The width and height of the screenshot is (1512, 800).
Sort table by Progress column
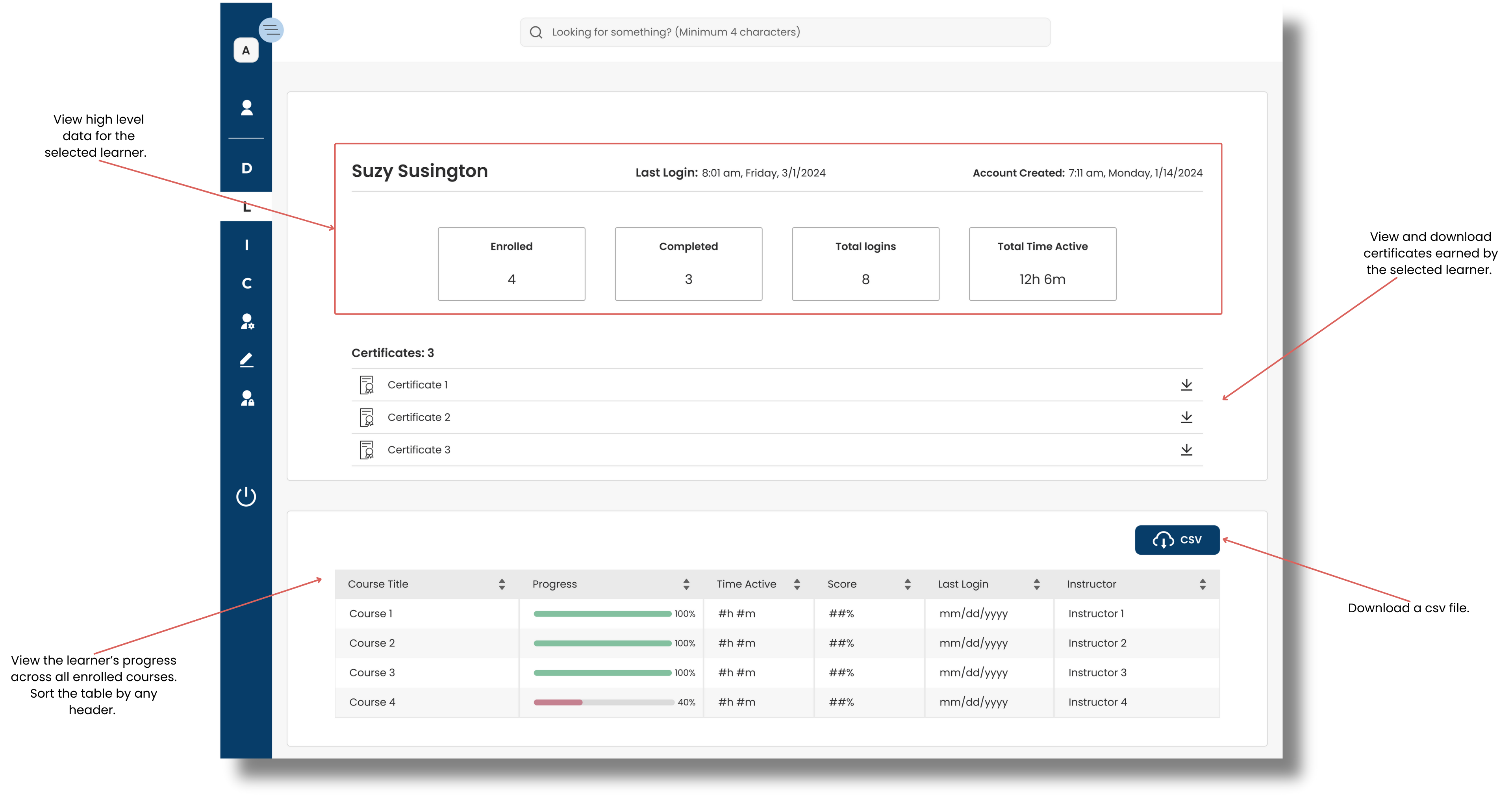tap(686, 584)
